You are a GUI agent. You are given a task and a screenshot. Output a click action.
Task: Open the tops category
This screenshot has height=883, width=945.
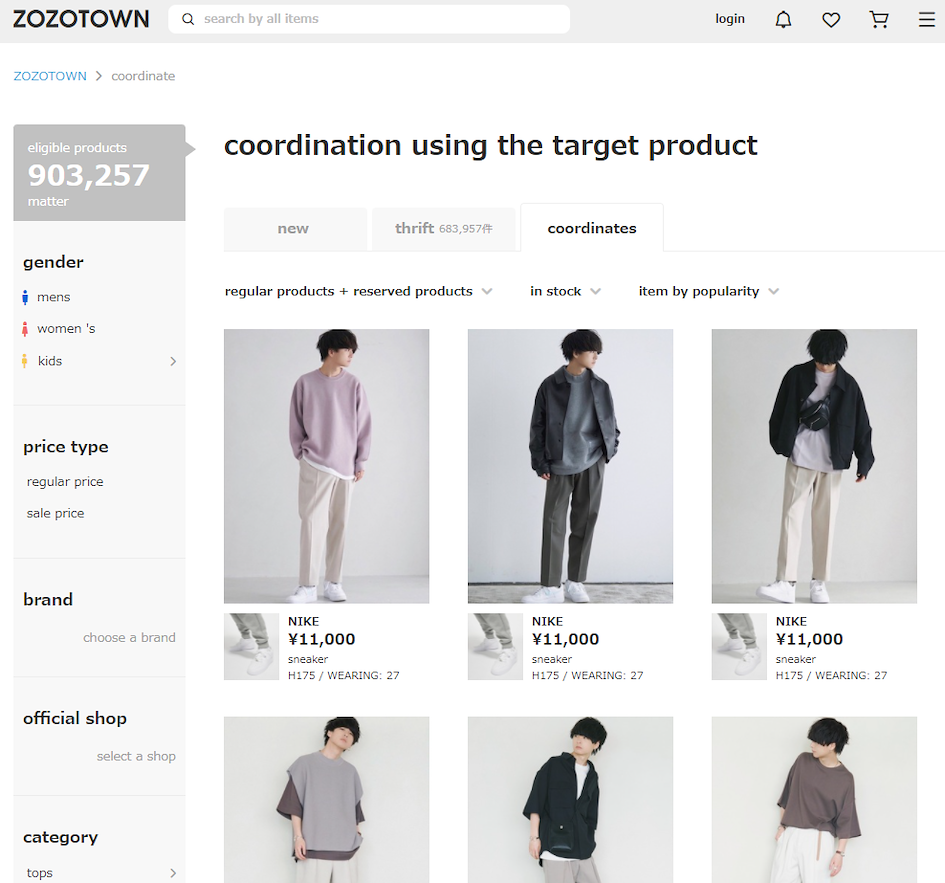point(40,873)
